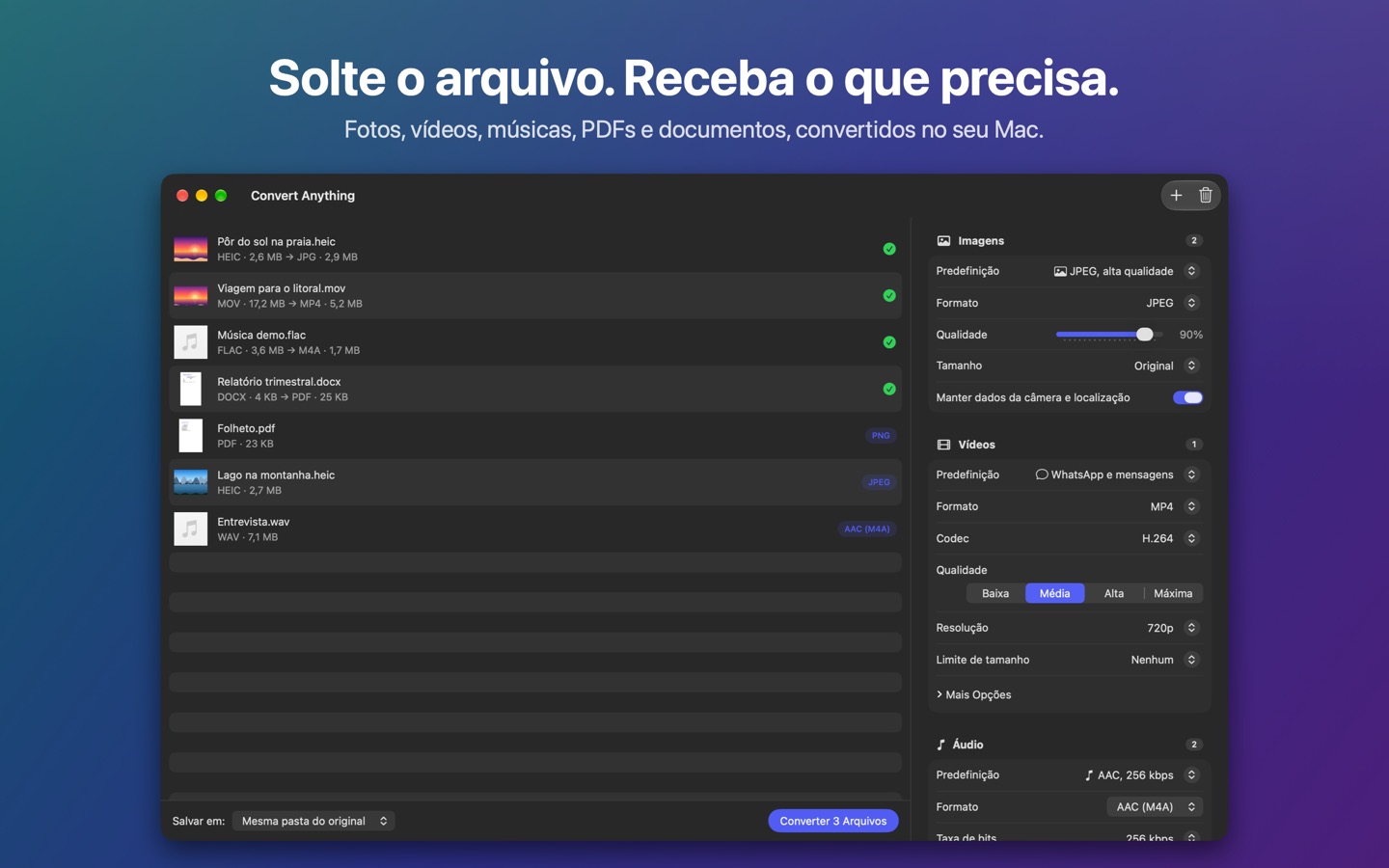Open the audio Formato AAC (M4A) dropdown
This screenshot has height=868, width=1389.
[x=1155, y=807]
